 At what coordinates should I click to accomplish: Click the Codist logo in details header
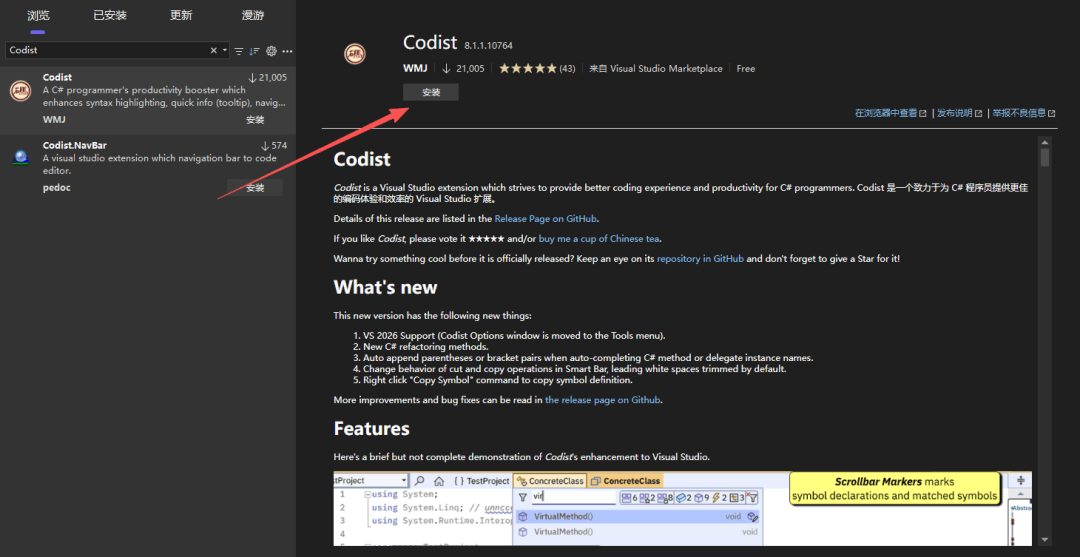click(x=354, y=55)
